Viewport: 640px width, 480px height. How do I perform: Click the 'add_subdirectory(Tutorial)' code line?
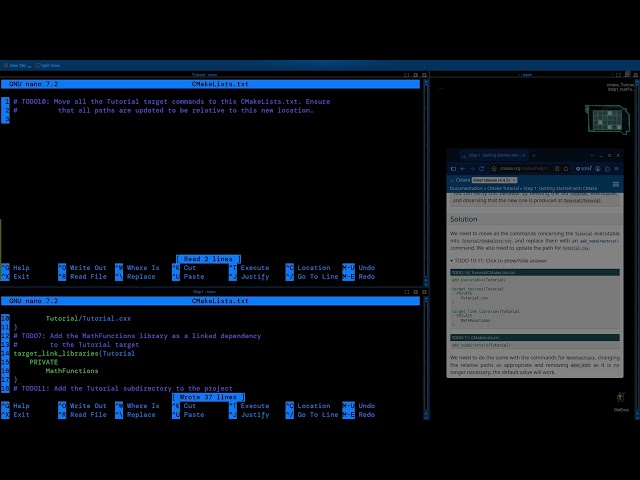481,345
